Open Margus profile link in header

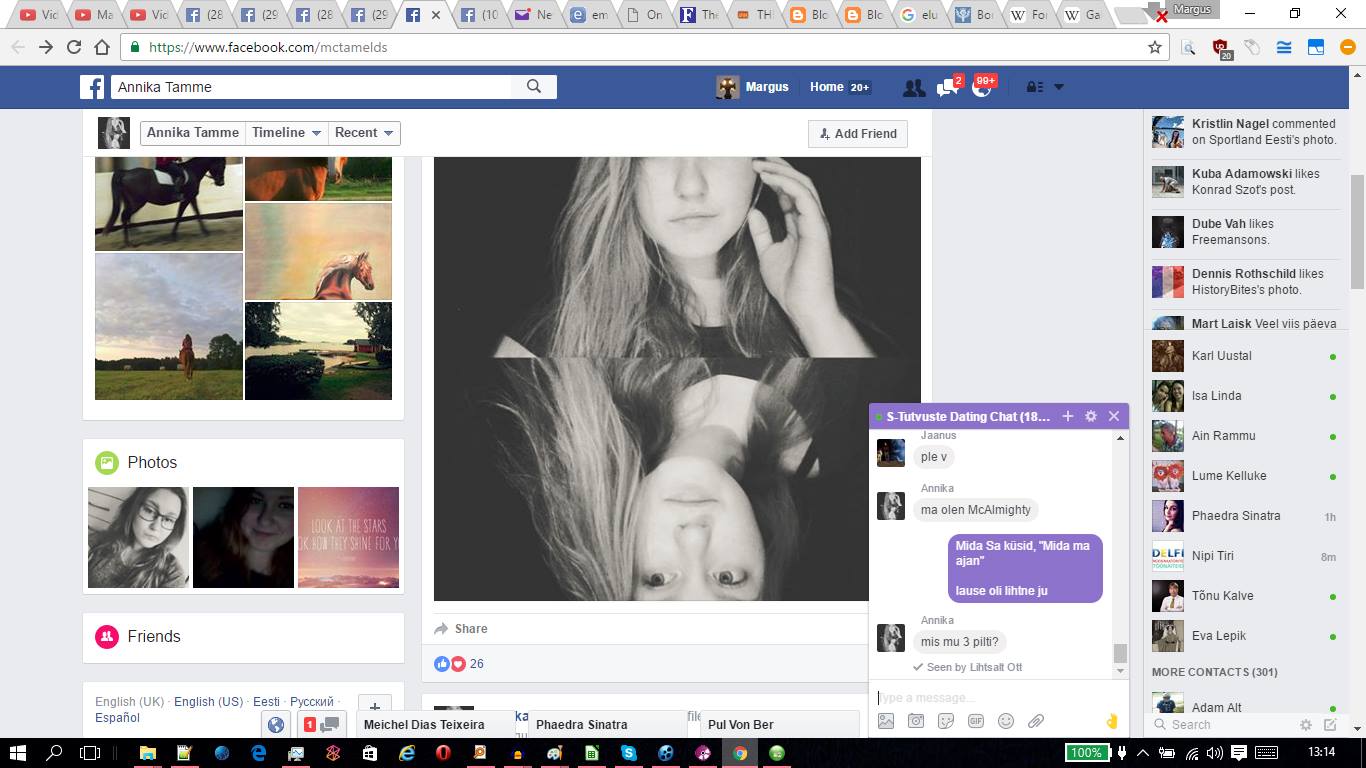click(753, 87)
